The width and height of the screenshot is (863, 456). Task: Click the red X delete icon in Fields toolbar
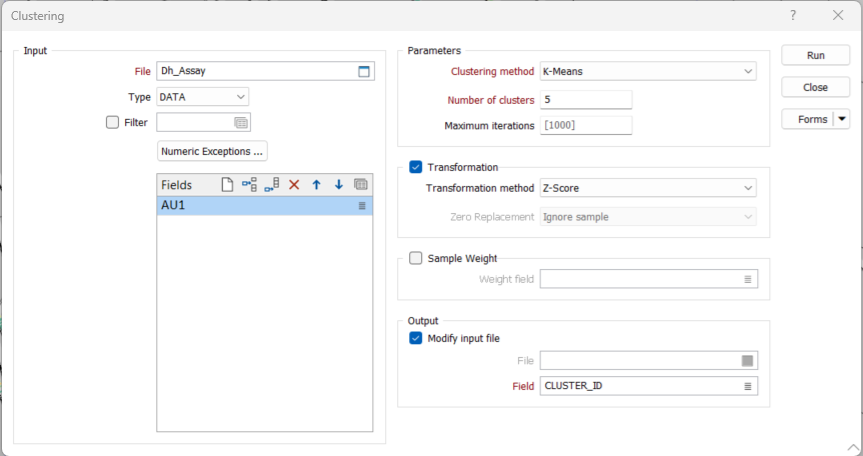pos(294,185)
